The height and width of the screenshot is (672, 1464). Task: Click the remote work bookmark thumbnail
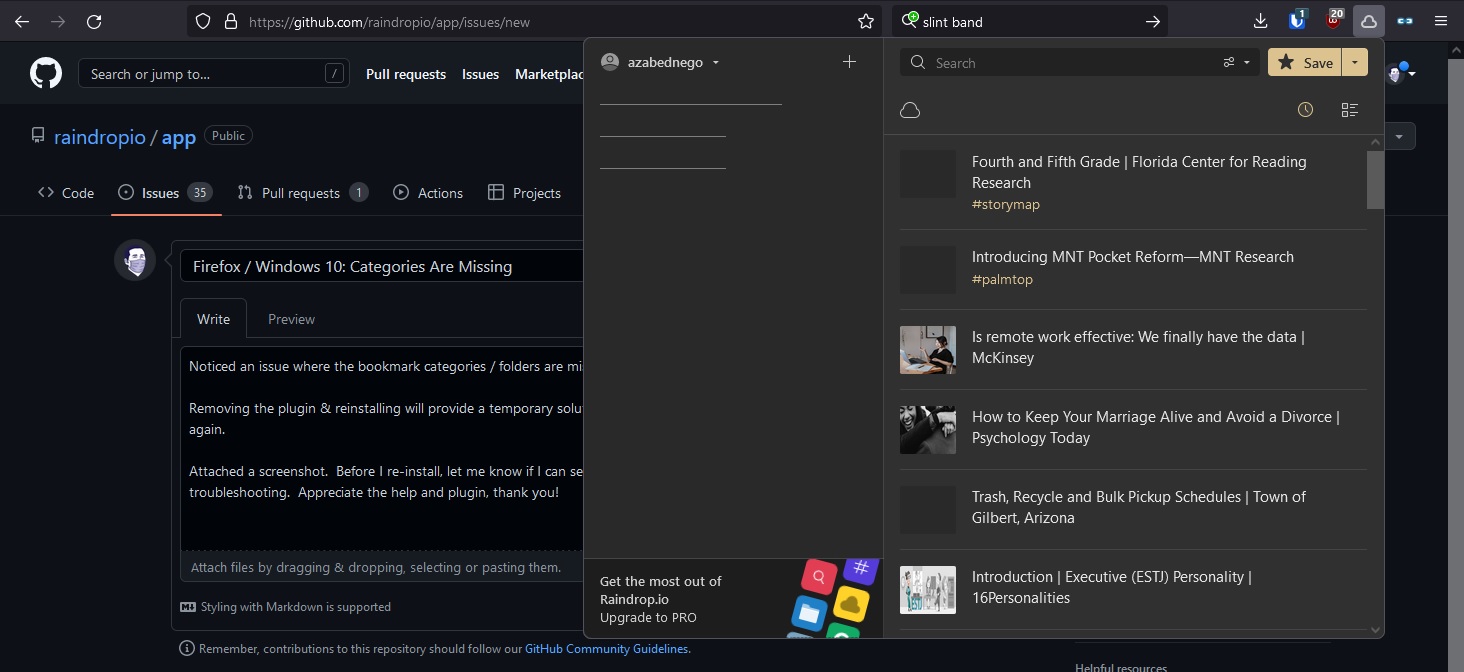click(x=928, y=350)
